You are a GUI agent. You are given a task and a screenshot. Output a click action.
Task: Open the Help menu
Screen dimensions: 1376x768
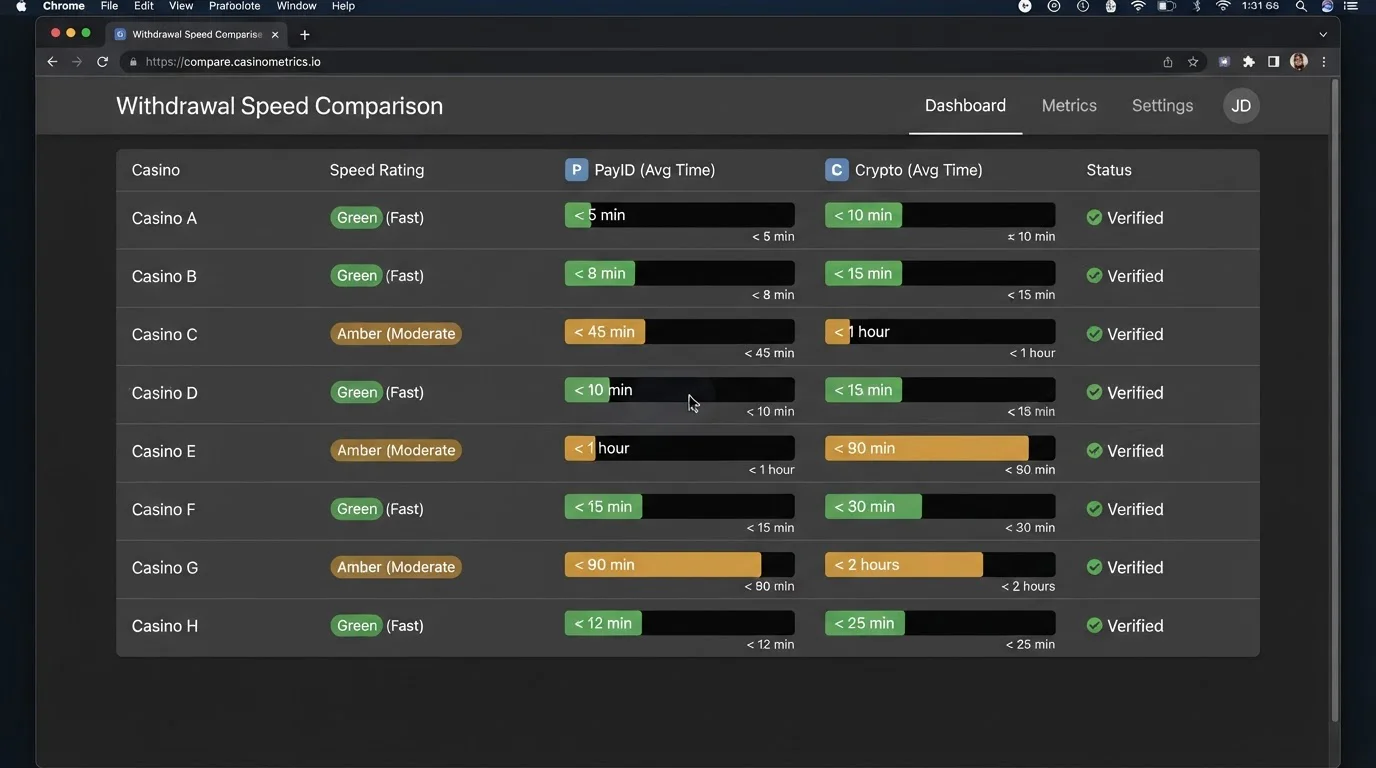click(x=343, y=6)
